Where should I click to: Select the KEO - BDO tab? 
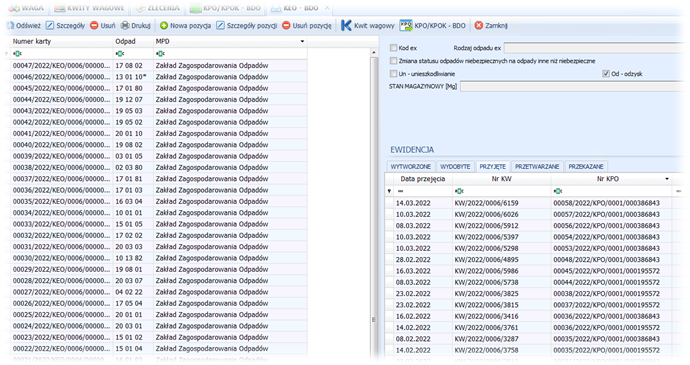[x=295, y=8]
